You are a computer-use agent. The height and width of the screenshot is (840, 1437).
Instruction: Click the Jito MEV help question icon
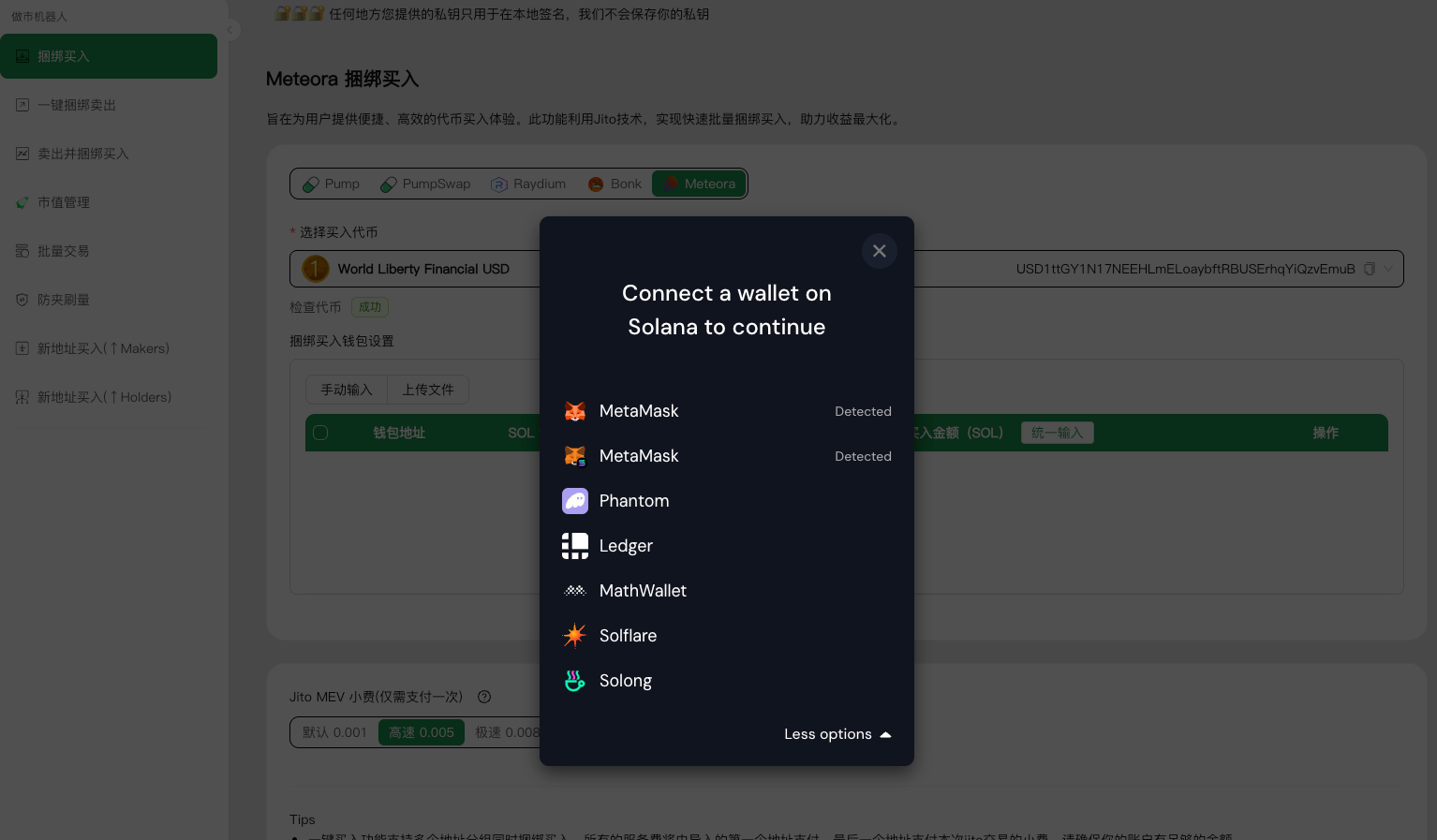pos(484,697)
